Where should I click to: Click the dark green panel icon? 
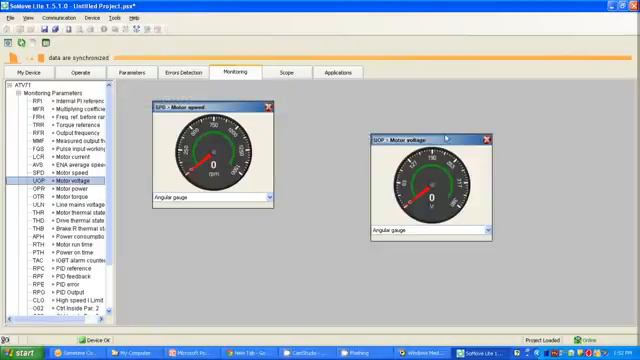click(46, 42)
